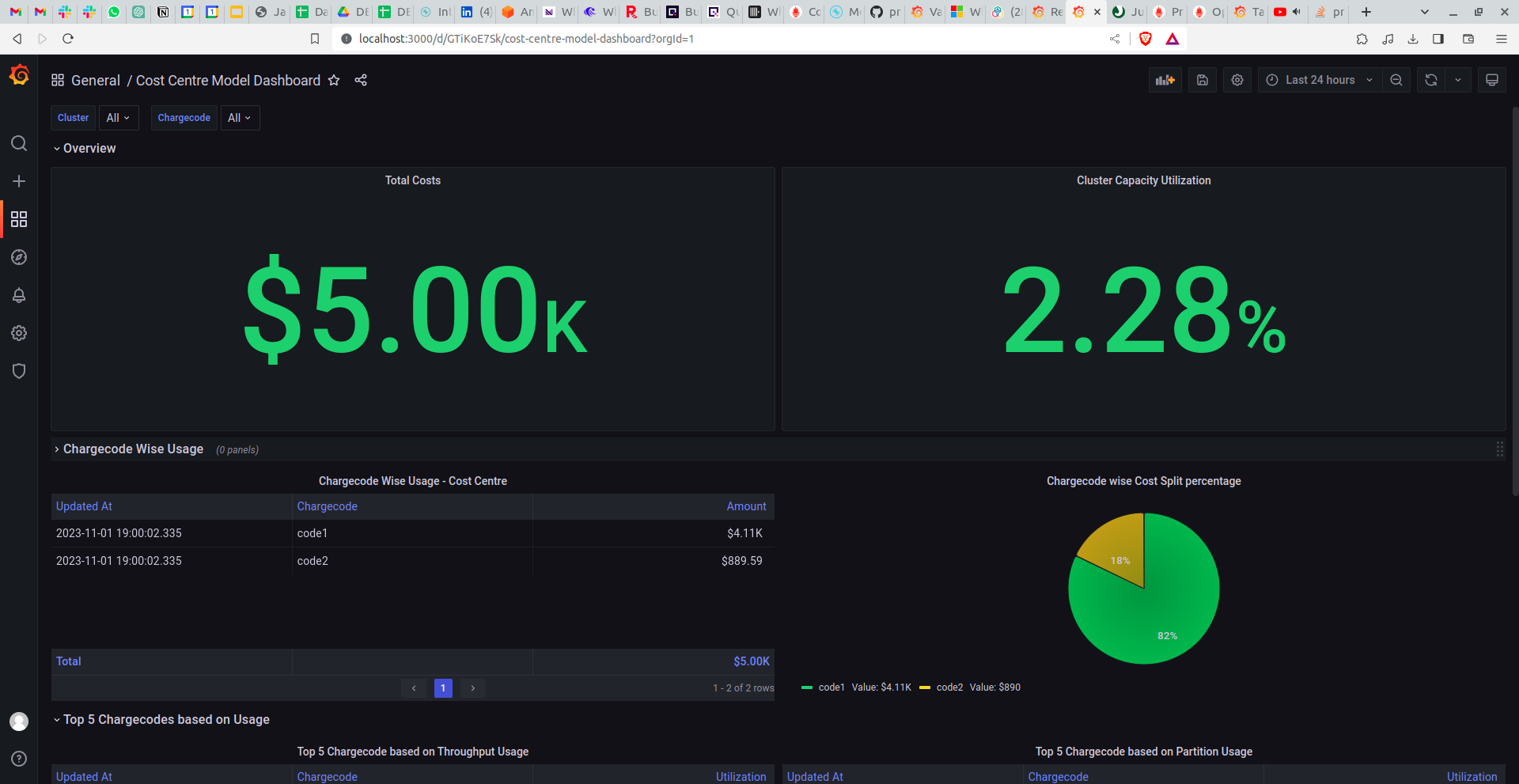The image size is (1519, 784).
Task: Click the code1 table cell
Action: (x=412, y=533)
